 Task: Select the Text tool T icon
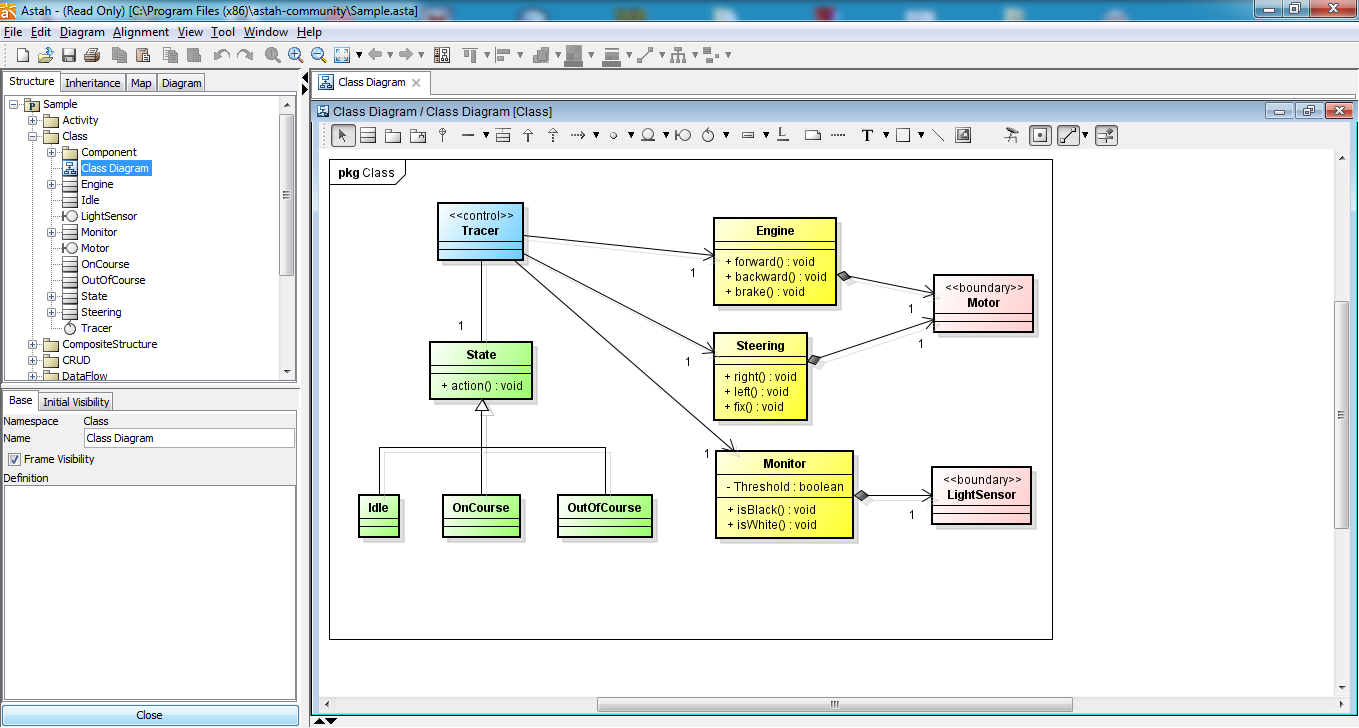pos(867,135)
